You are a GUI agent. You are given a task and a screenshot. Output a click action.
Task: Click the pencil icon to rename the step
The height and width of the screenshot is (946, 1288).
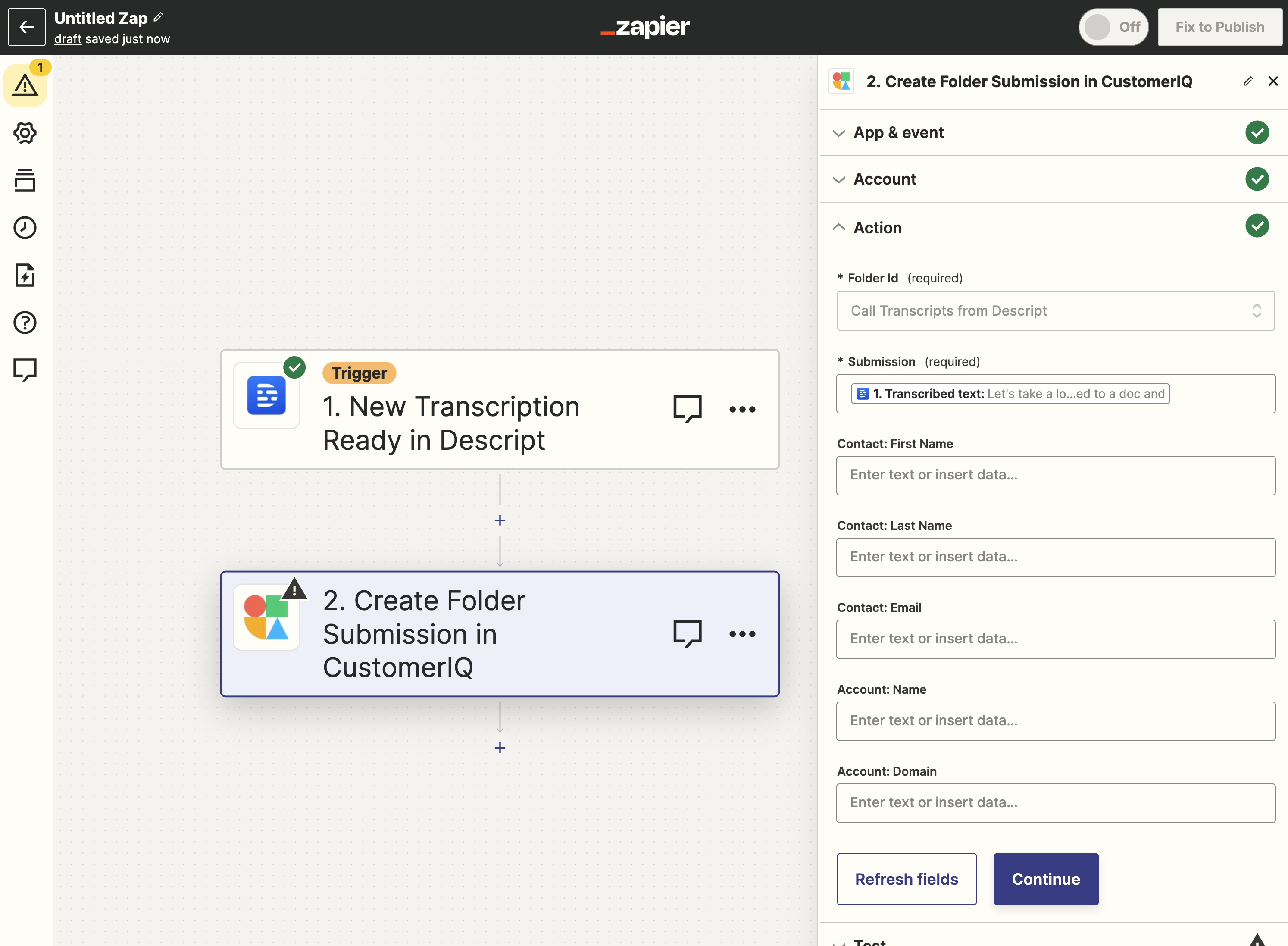coord(1247,81)
